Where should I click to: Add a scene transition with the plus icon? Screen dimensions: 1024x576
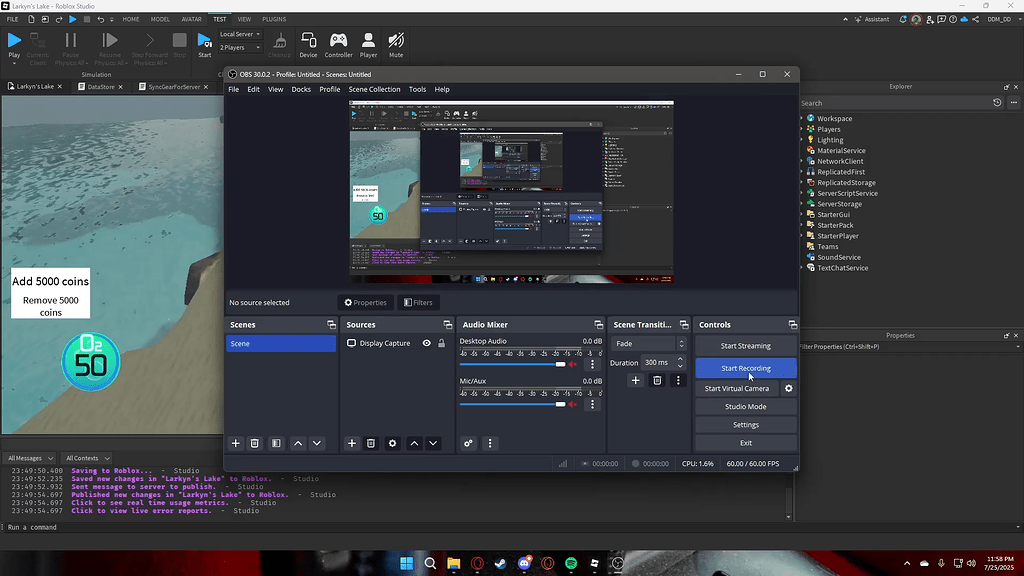(x=635, y=380)
